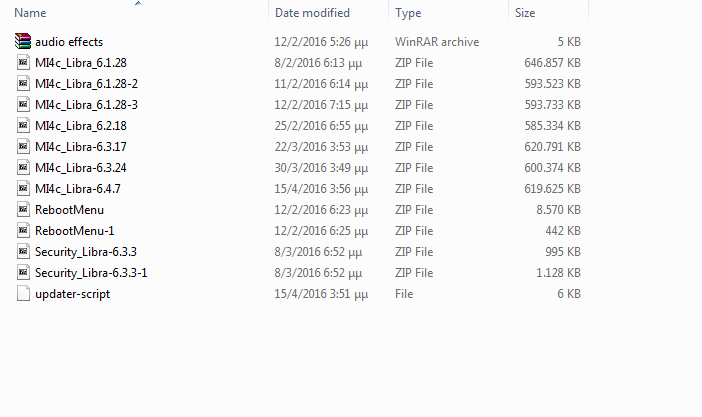Click the MI4c_Libra_6.2.18 ZIP icon
This screenshot has width=702, height=417.
(24, 126)
